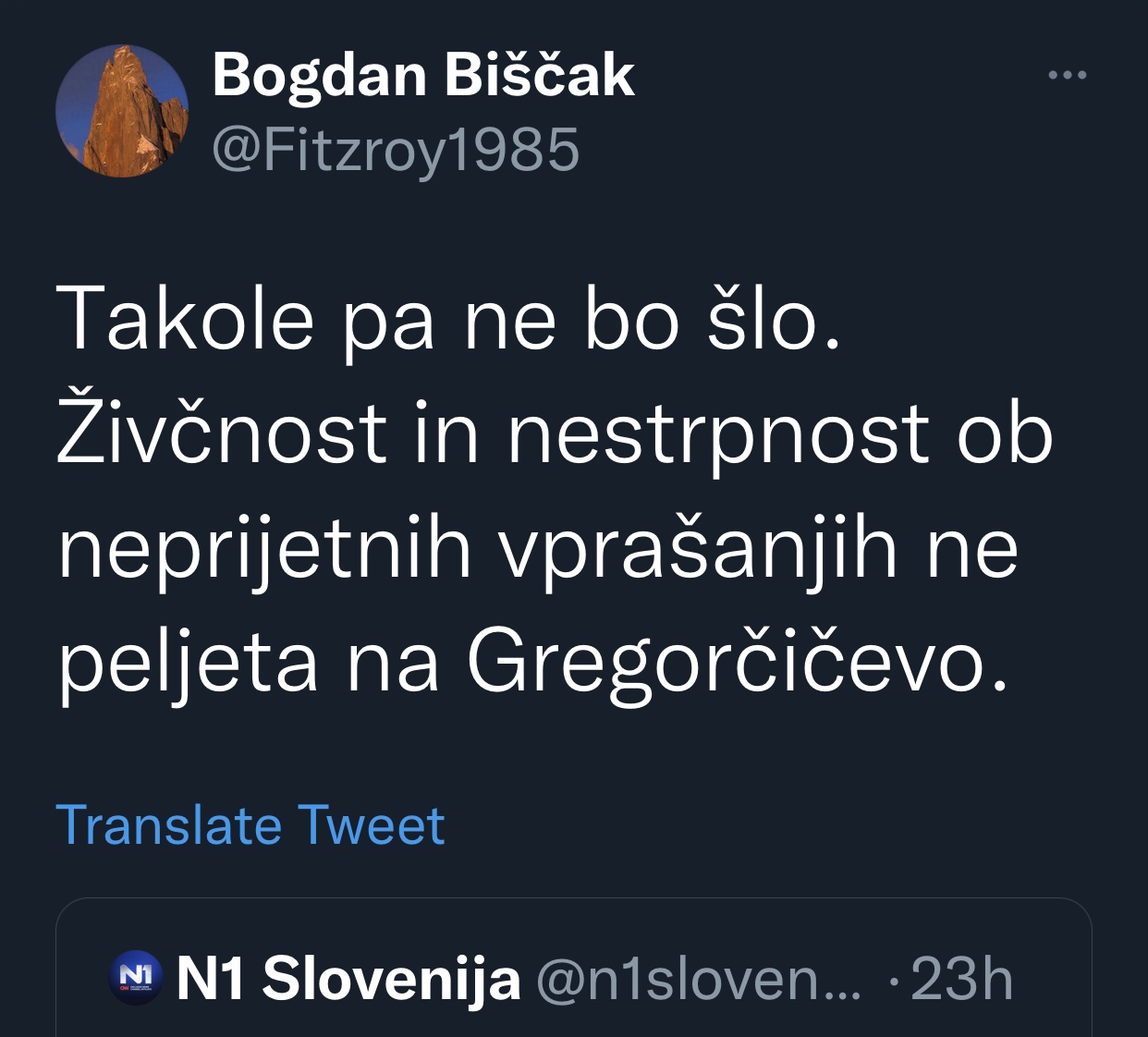Click the Translate Tweet link
The height and width of the screenshot is (1037, 1148).
250,825
